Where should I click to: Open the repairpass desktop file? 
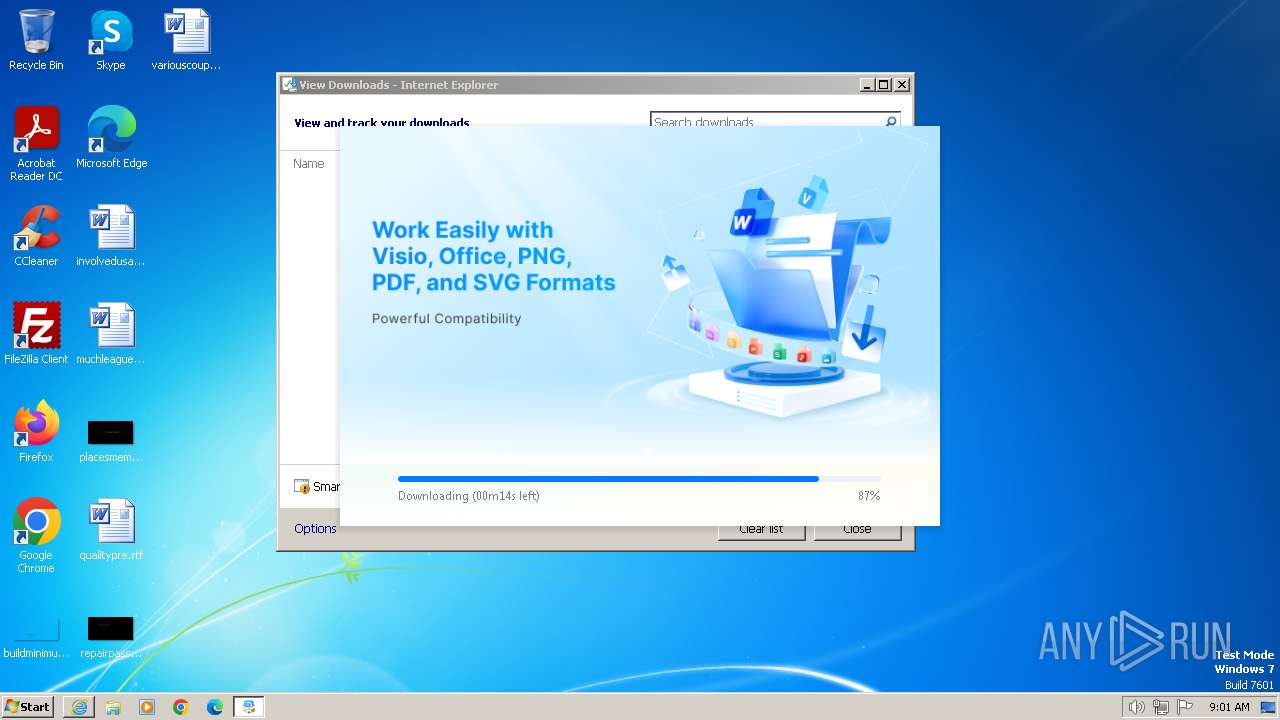[x=111, y=638]
